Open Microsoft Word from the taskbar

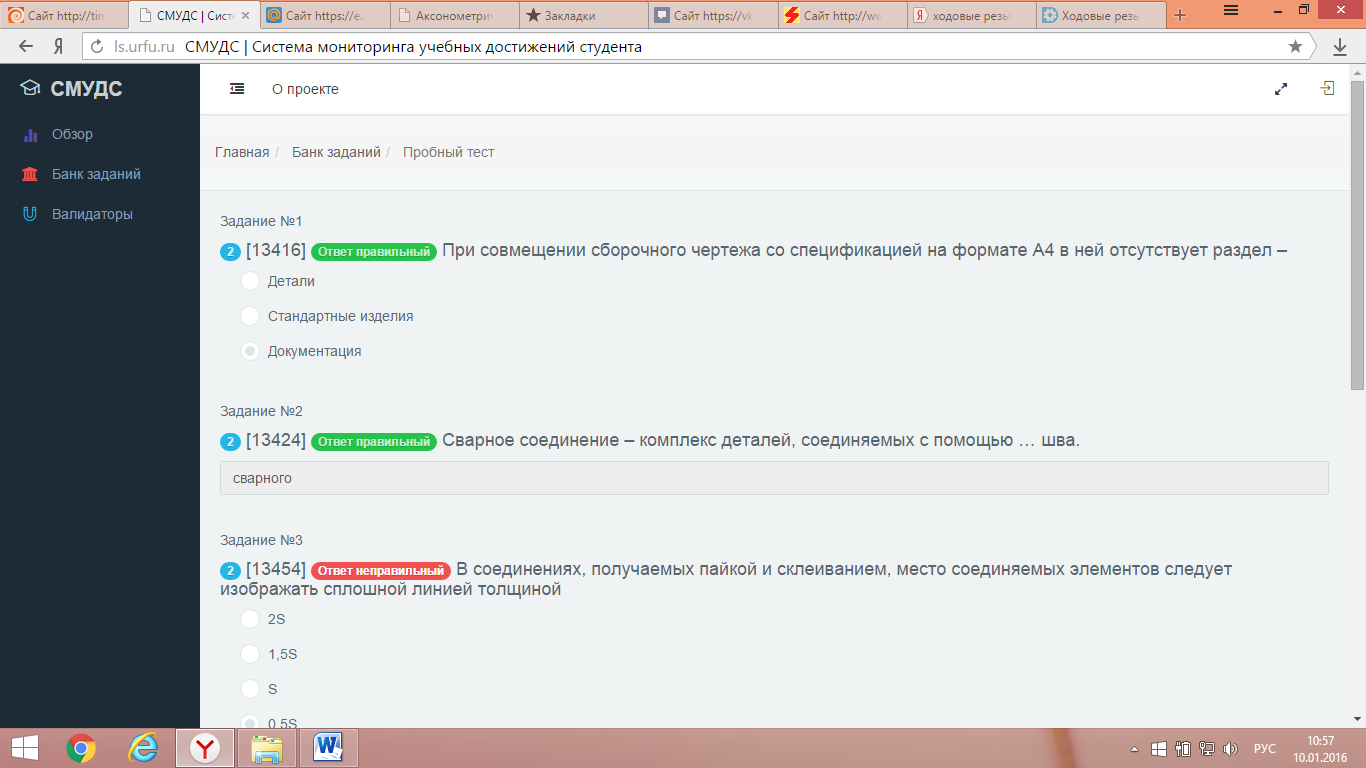click(x=328, y=748)
